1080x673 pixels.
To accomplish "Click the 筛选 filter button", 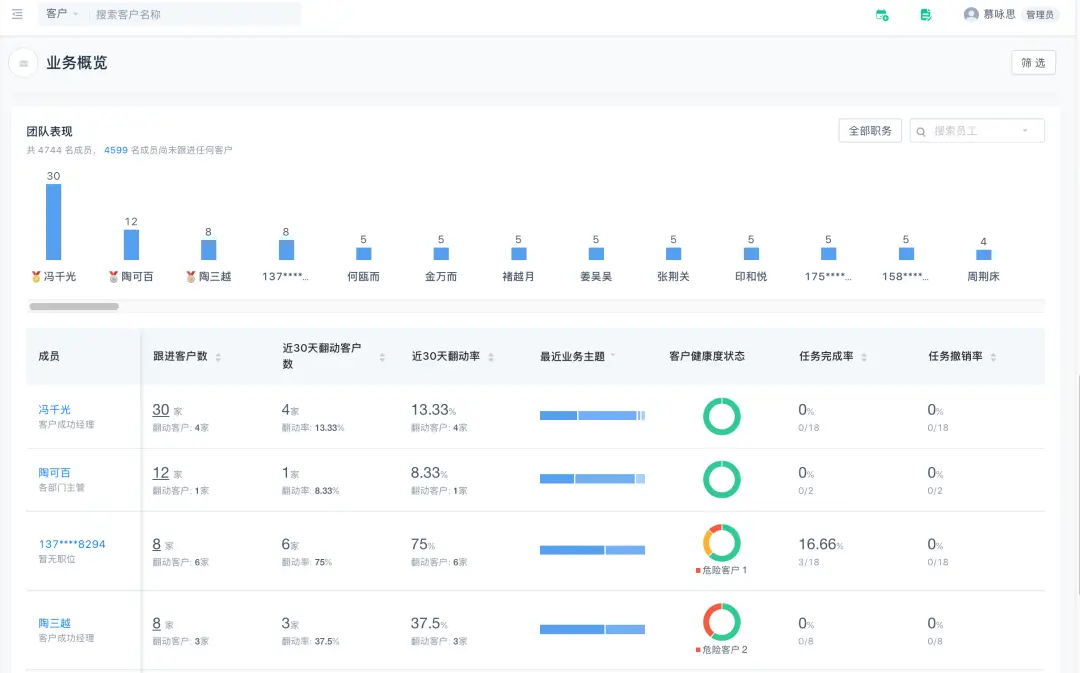I will pyautogui.click(x=1033, y=63).
